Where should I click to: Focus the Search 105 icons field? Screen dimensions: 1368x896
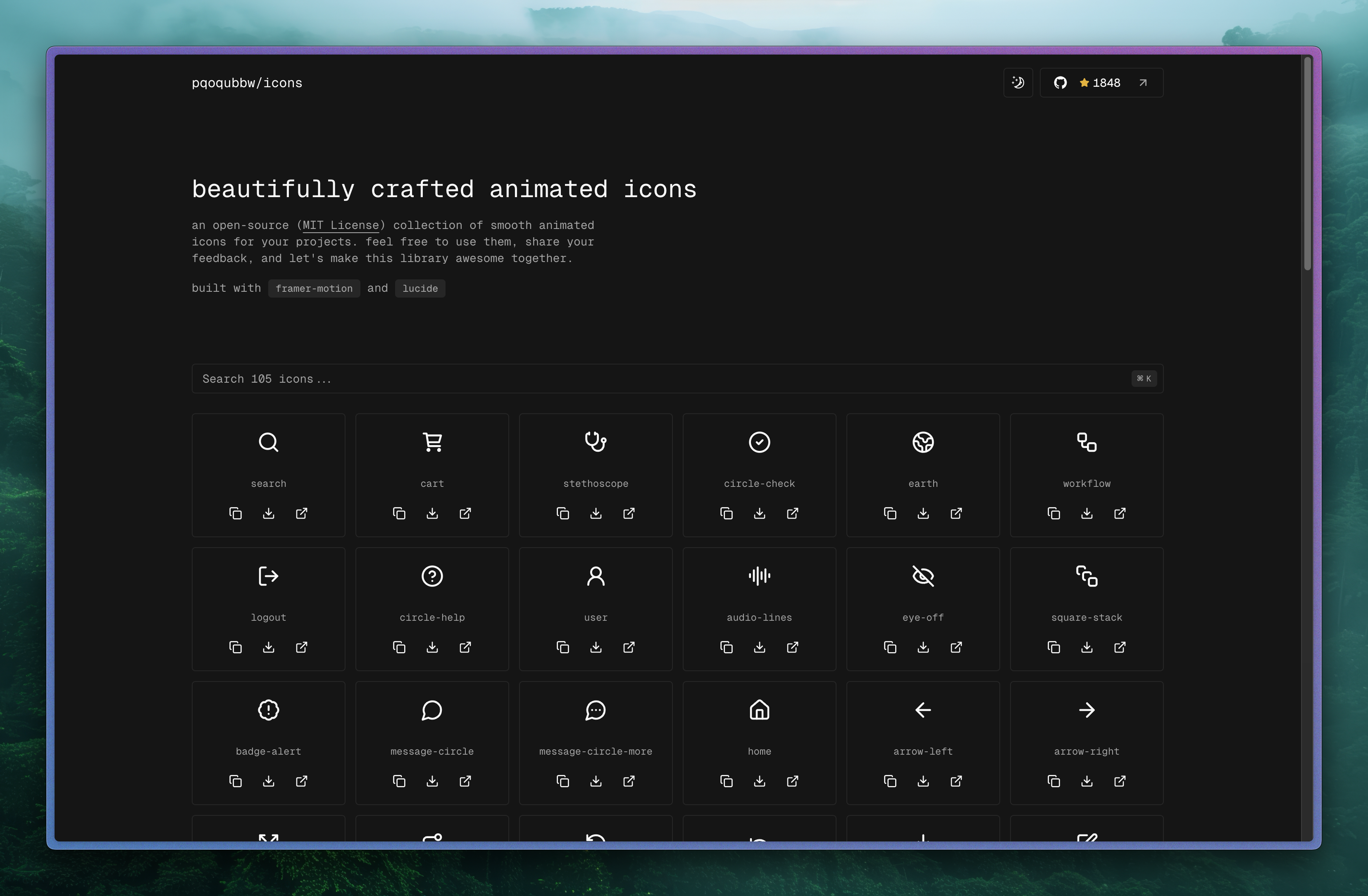[x=678, y=379]
